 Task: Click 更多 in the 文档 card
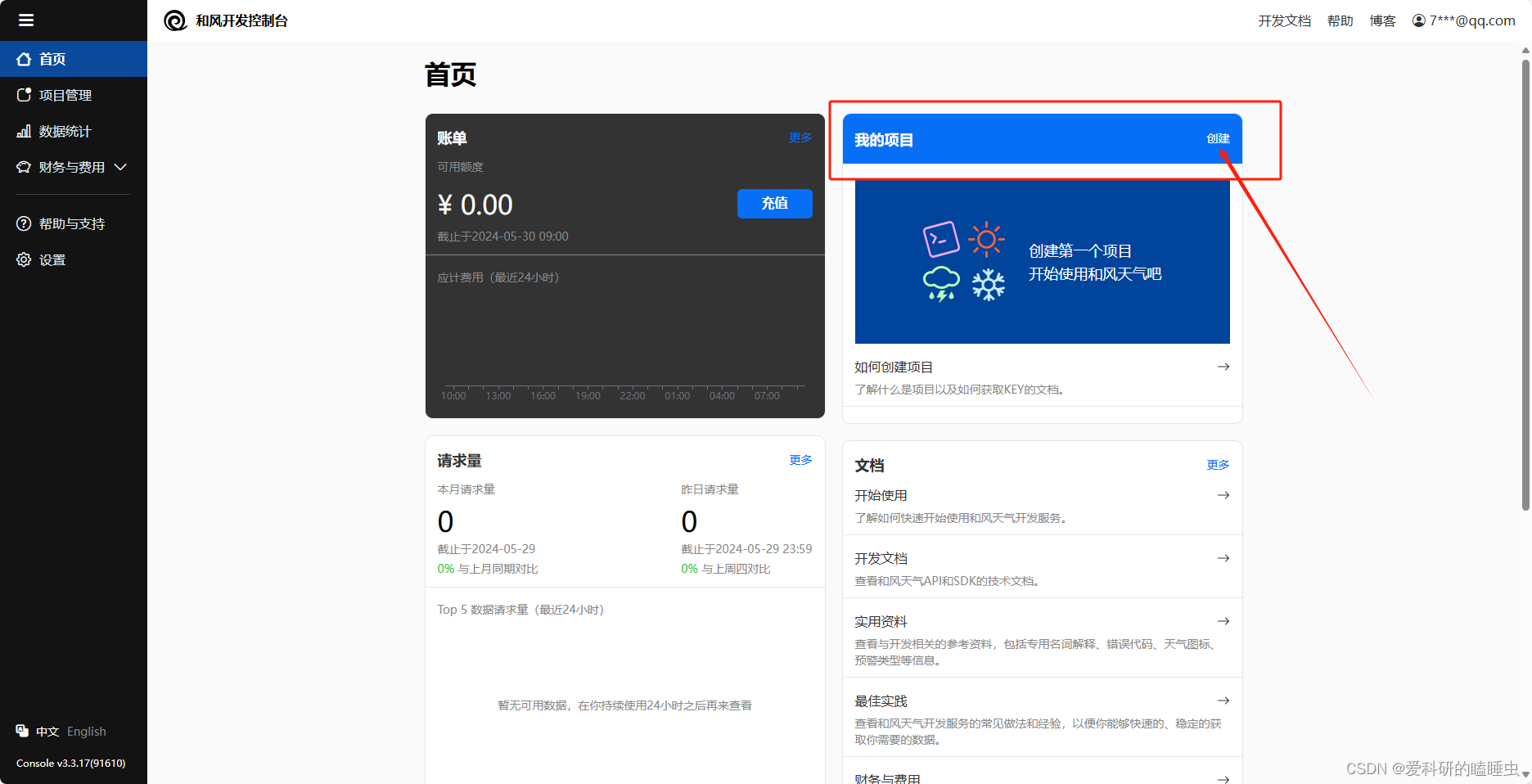(x=1218, y=465)
